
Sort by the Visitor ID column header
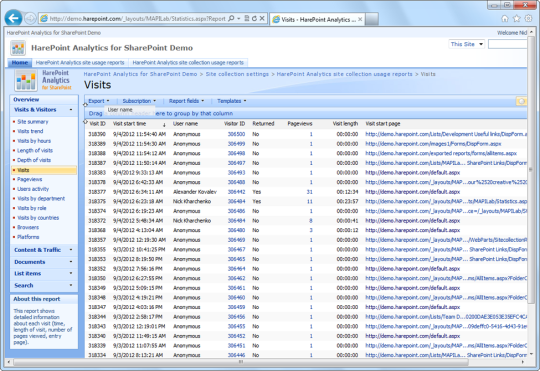[235, 124]
